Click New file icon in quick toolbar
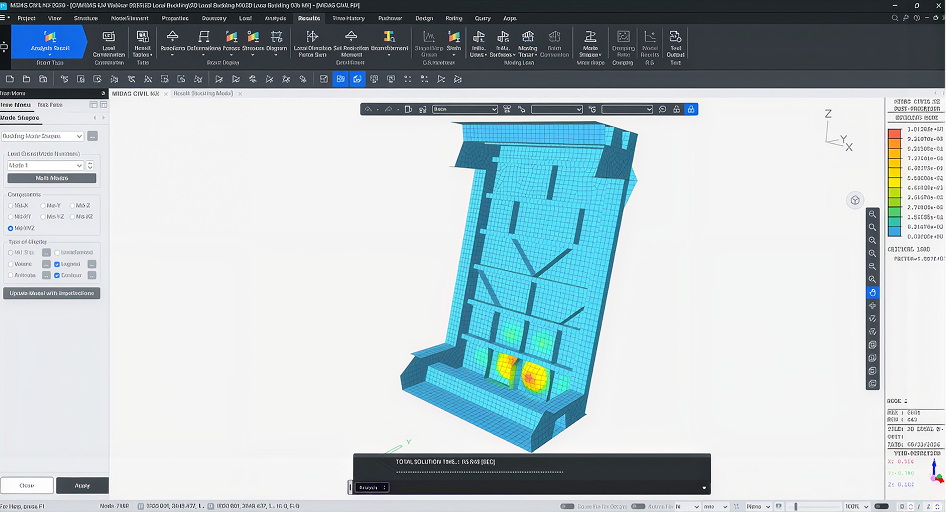This screenshot has height=512, width=946. tap(10, 79)
